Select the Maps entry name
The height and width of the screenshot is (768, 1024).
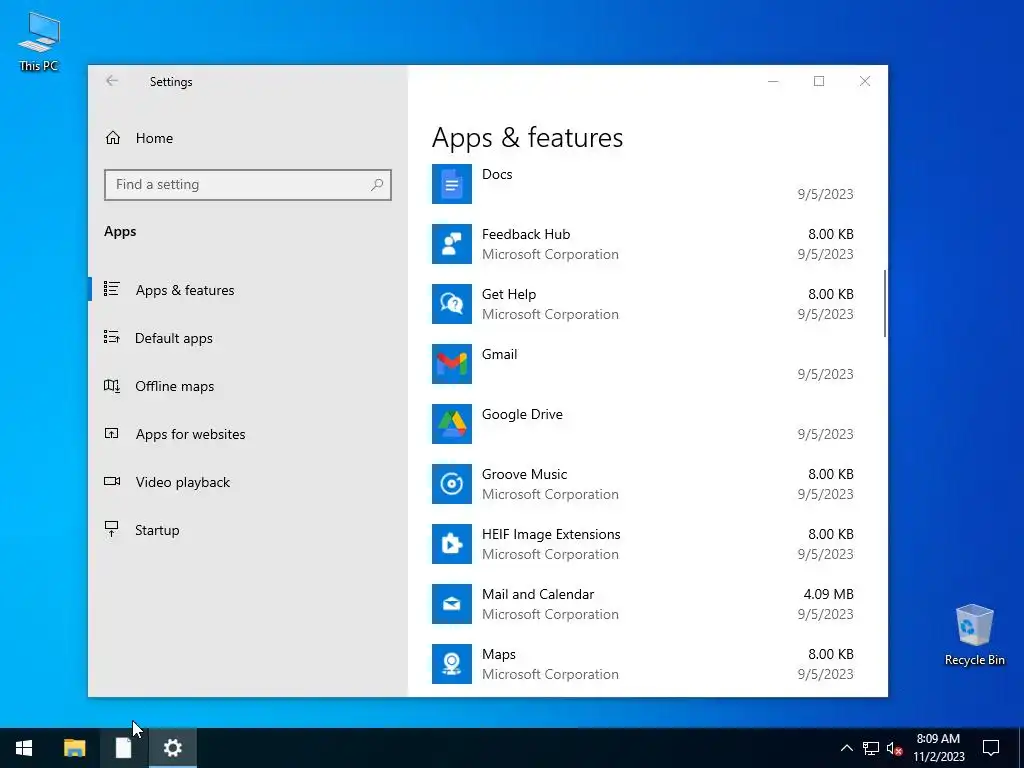pos(499,654)
